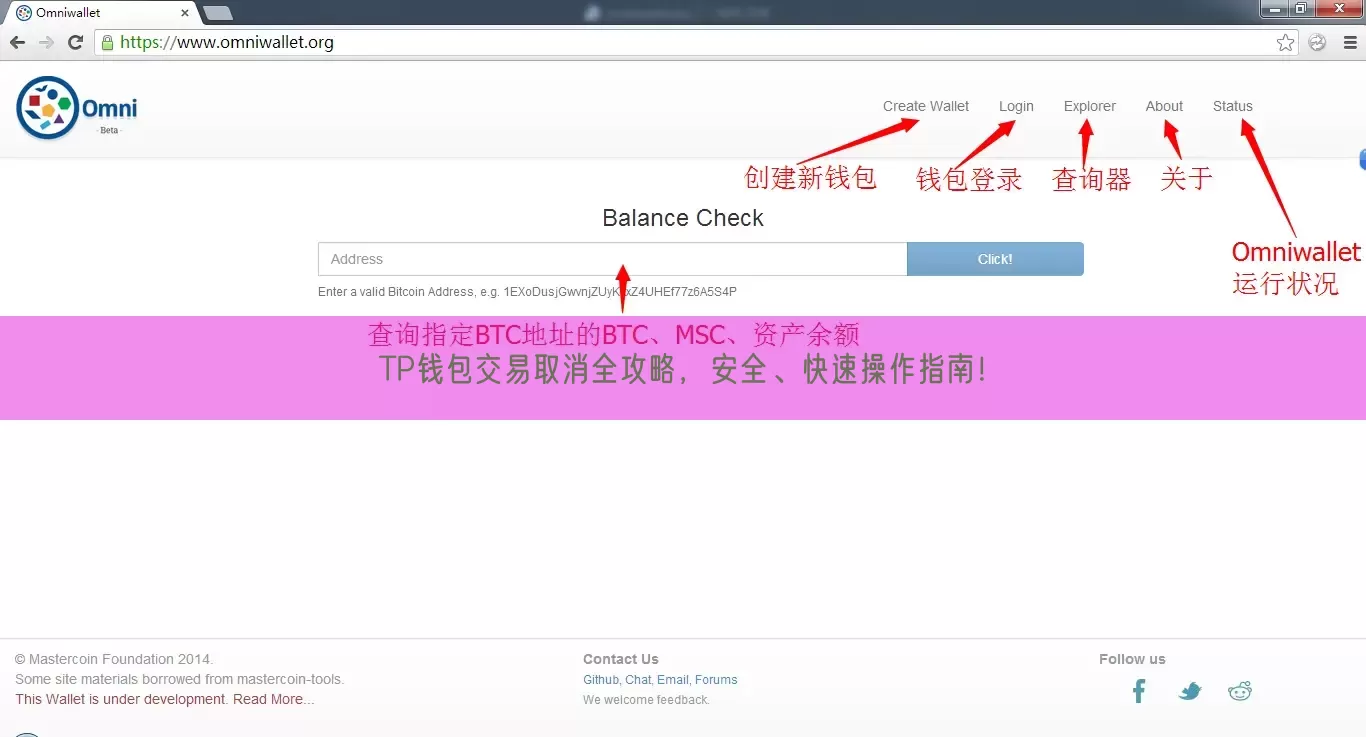Image resolution: width=1366 pixels, height=737 pixels.
Task: Minimize the browser window
Action: 1272,9
